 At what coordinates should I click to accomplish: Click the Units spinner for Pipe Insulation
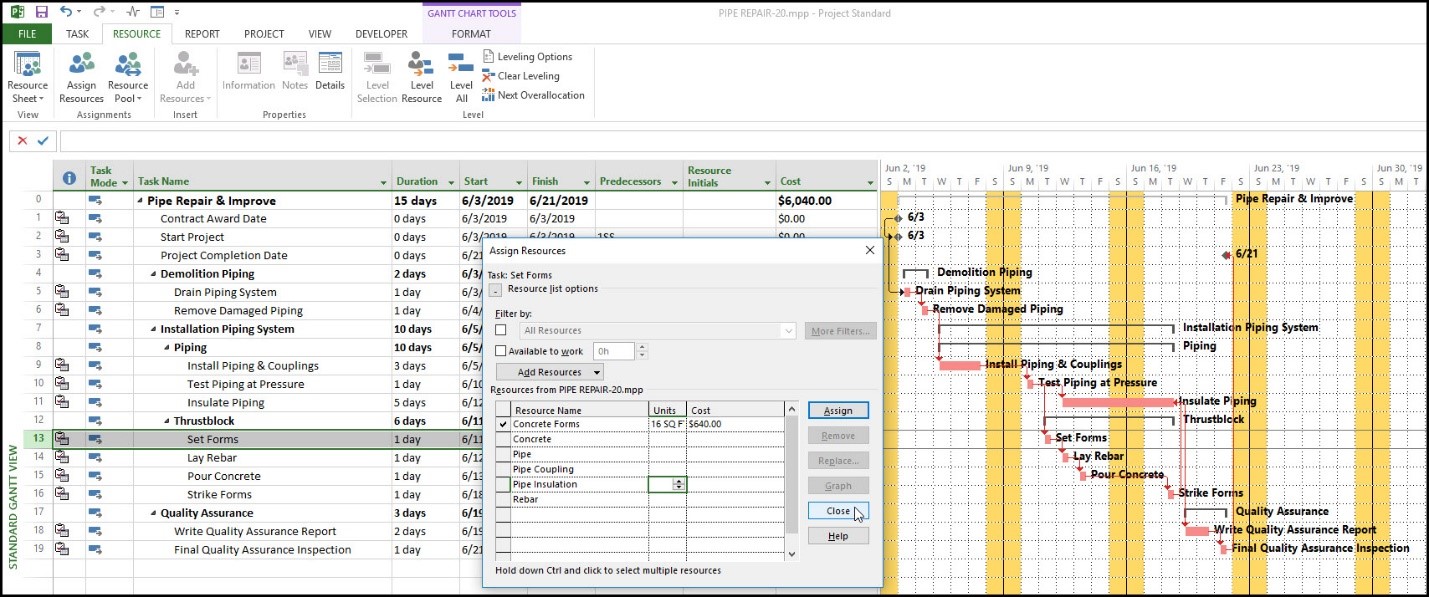tap(679, 484)
